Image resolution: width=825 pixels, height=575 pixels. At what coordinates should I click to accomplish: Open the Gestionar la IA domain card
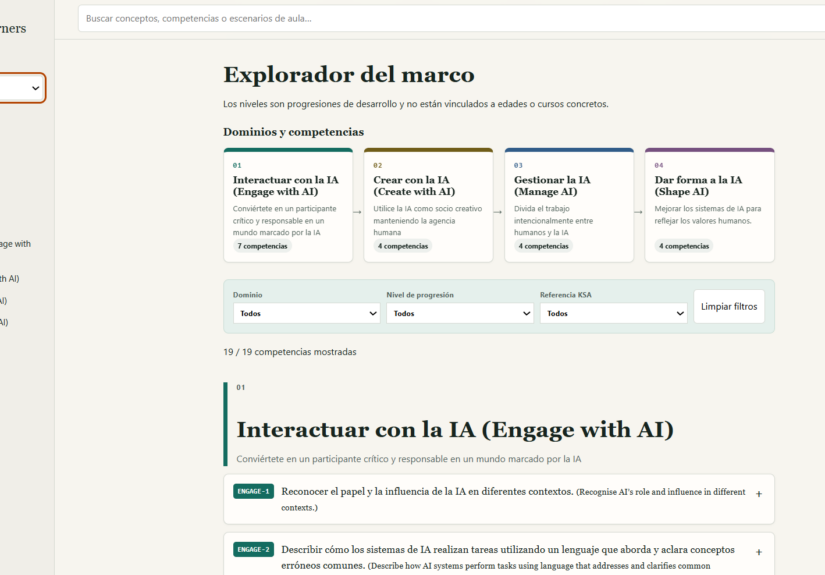pyautogui.click(x=569, y=205)
